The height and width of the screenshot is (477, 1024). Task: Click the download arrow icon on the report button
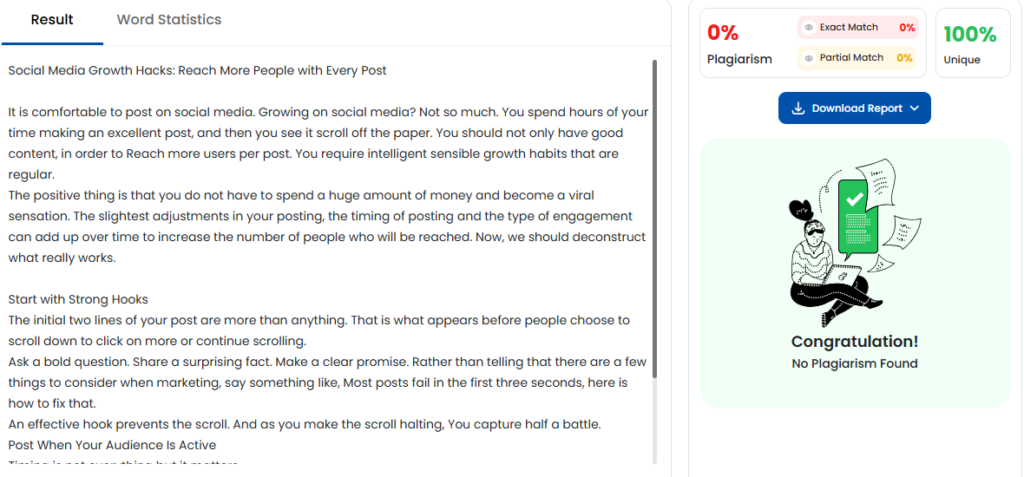tap(798, 108)
